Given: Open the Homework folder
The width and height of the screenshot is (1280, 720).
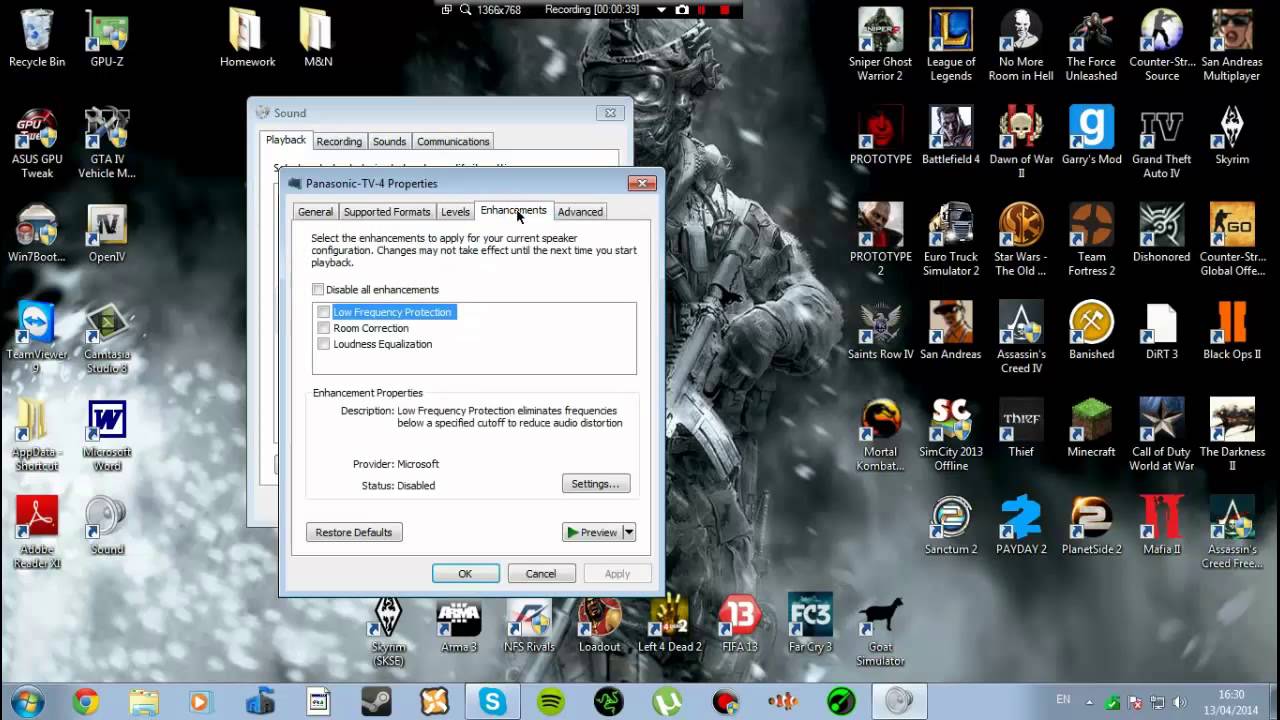Looking at the screenshot, I should 247,38.
